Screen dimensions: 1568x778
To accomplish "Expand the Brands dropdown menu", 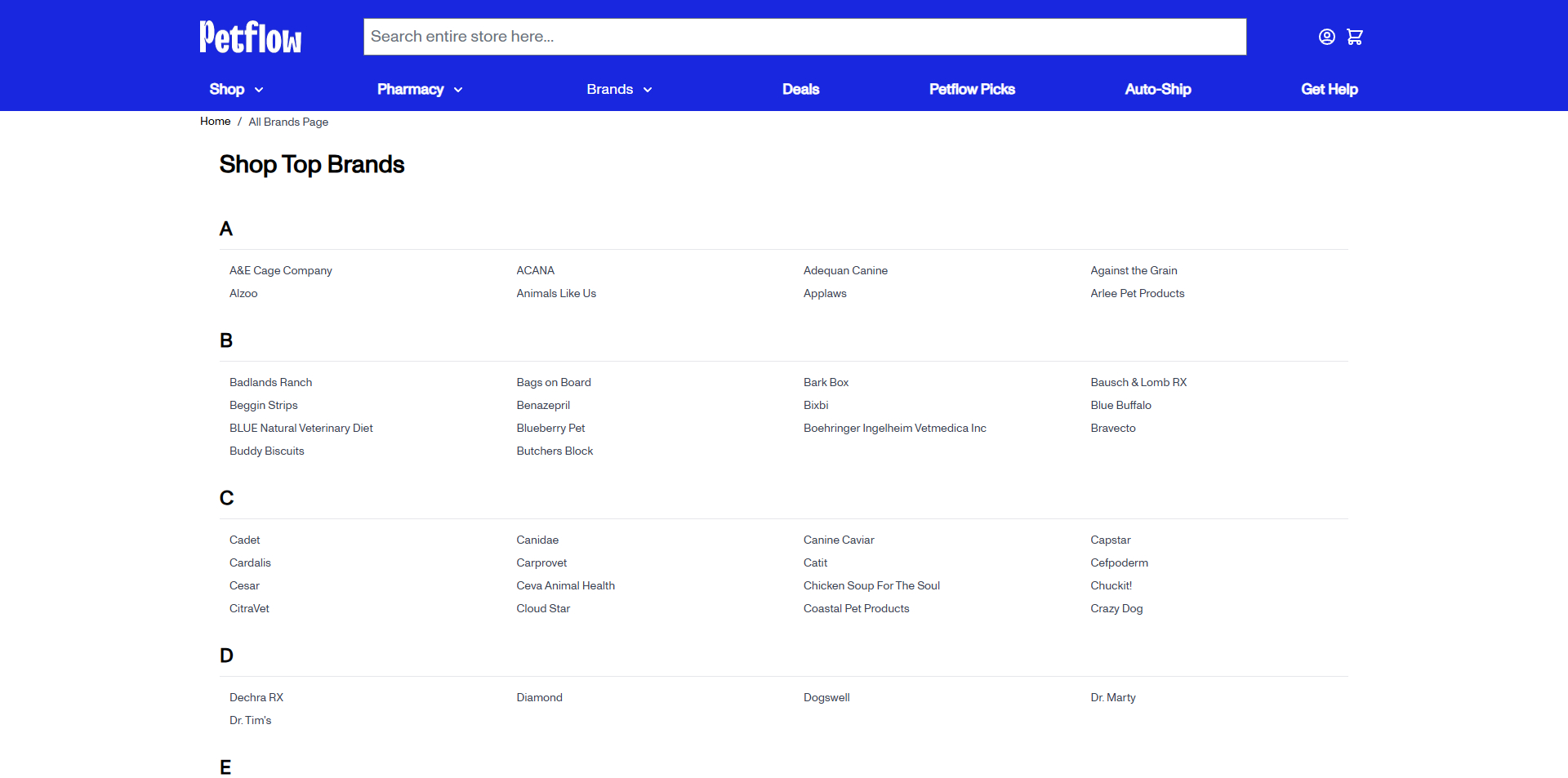I will point(618,90).
